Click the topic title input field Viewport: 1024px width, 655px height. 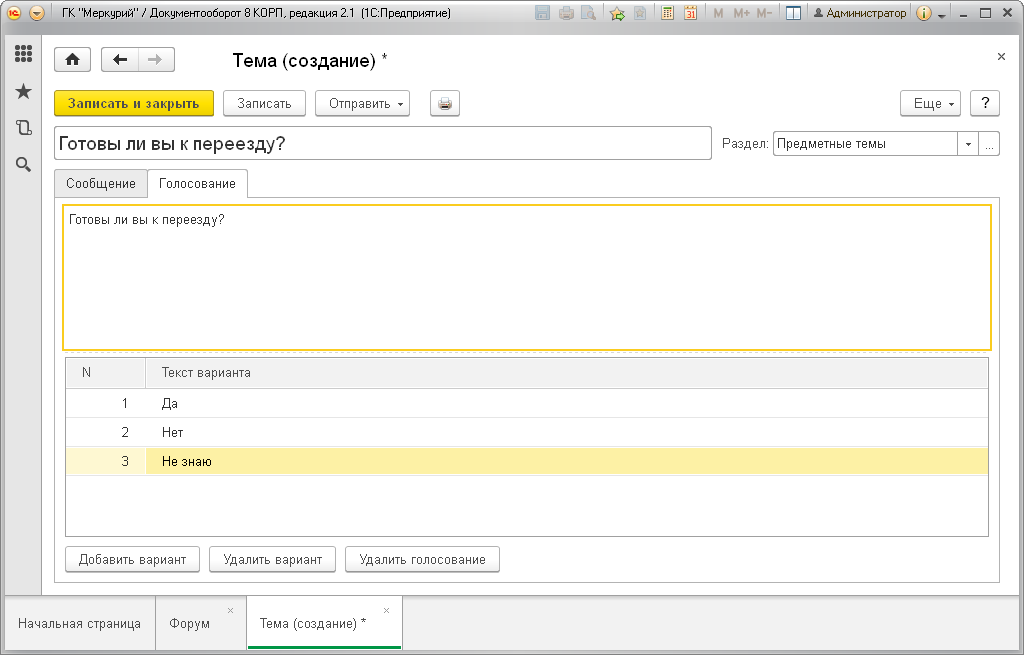click(383, 143)
